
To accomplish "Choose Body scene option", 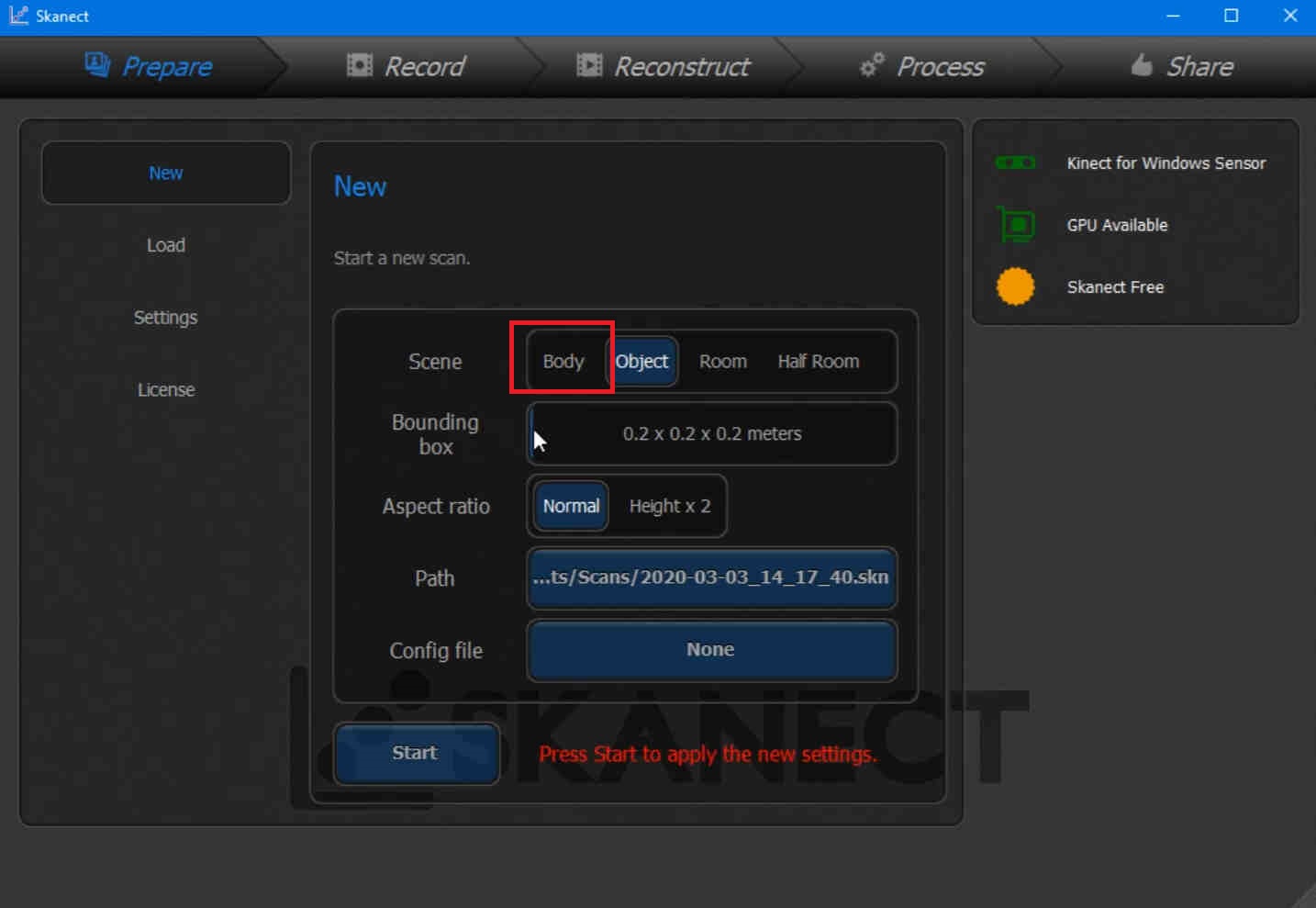I will tap(563, 362).
